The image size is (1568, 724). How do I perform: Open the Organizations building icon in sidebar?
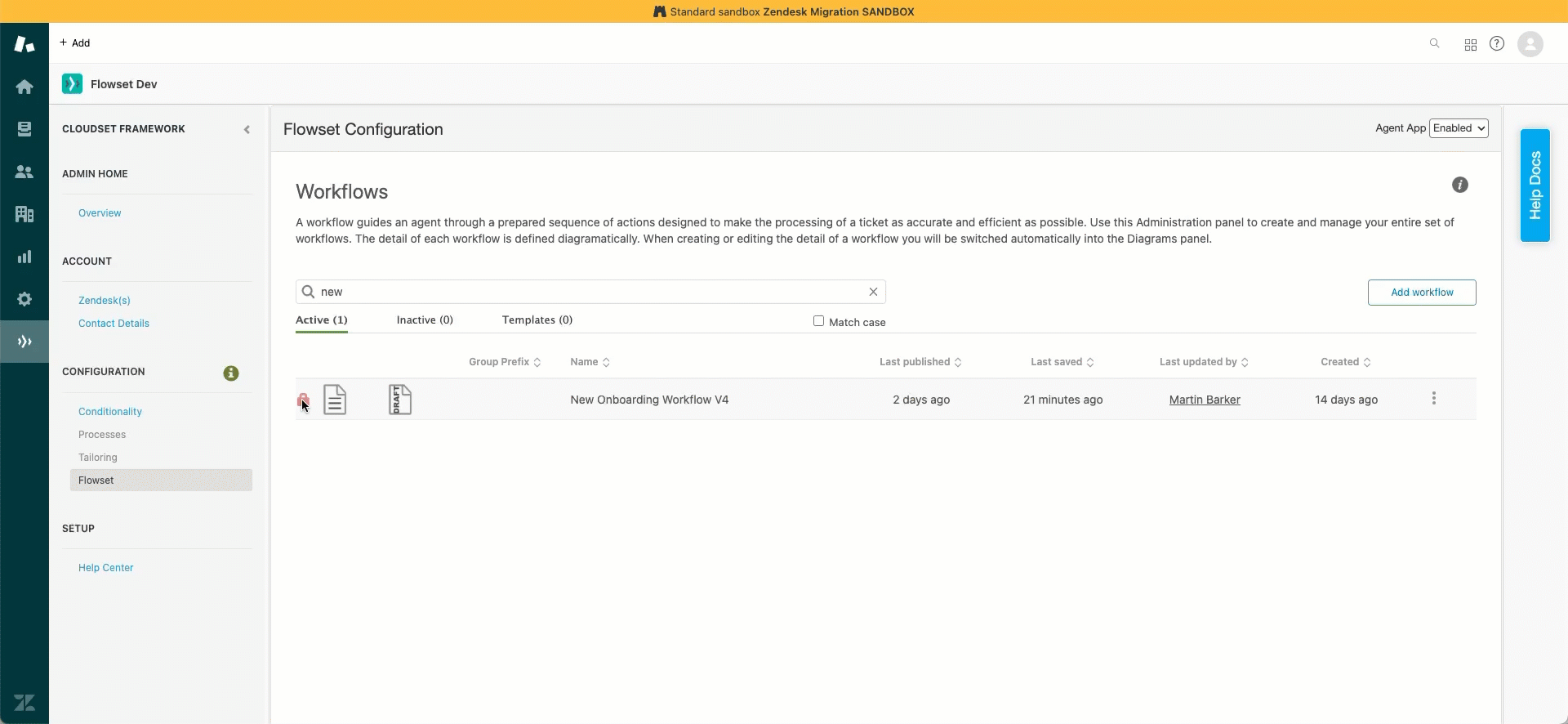pyautogui.click(x=24, y=214)
